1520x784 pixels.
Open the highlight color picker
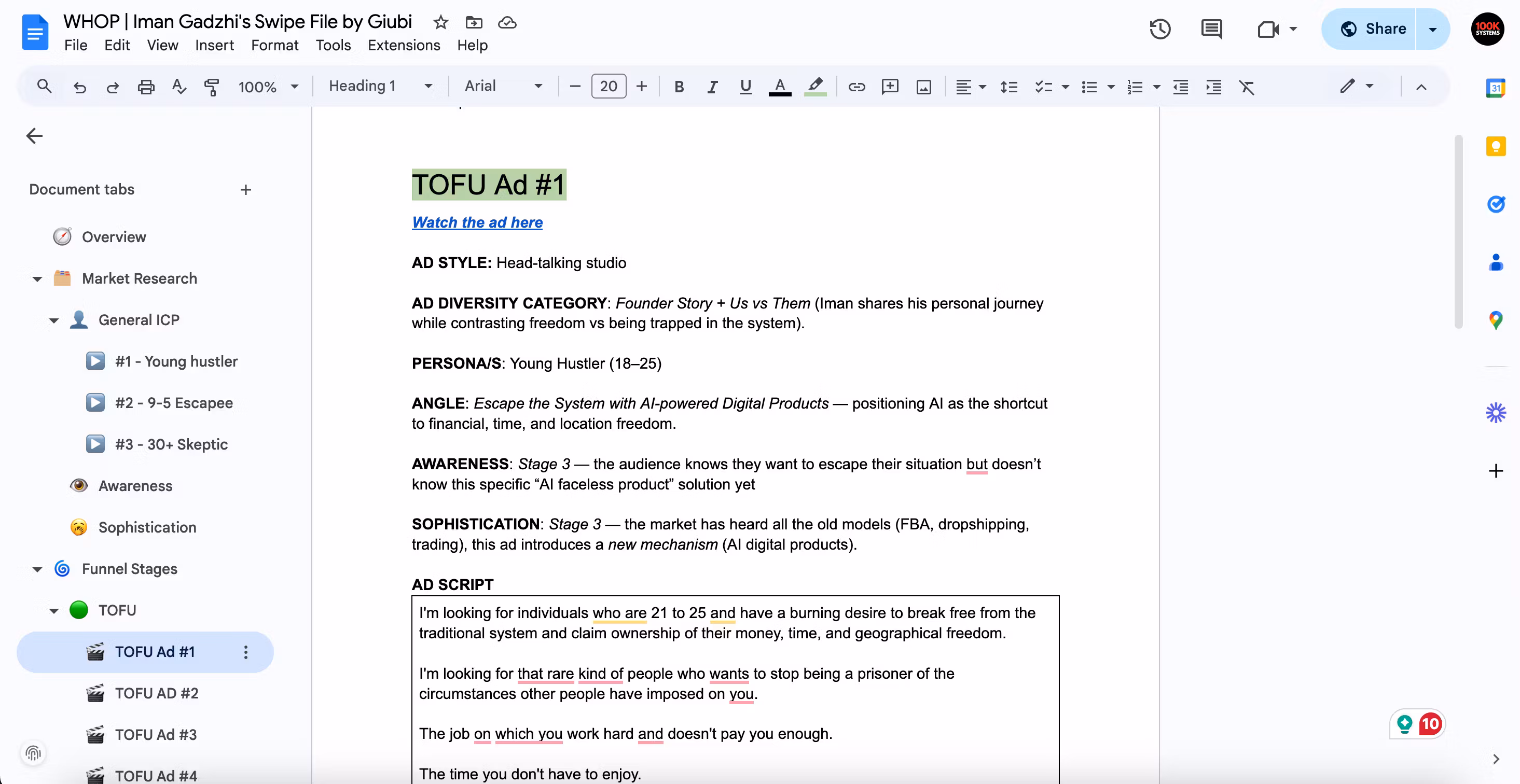coord(815,87)
